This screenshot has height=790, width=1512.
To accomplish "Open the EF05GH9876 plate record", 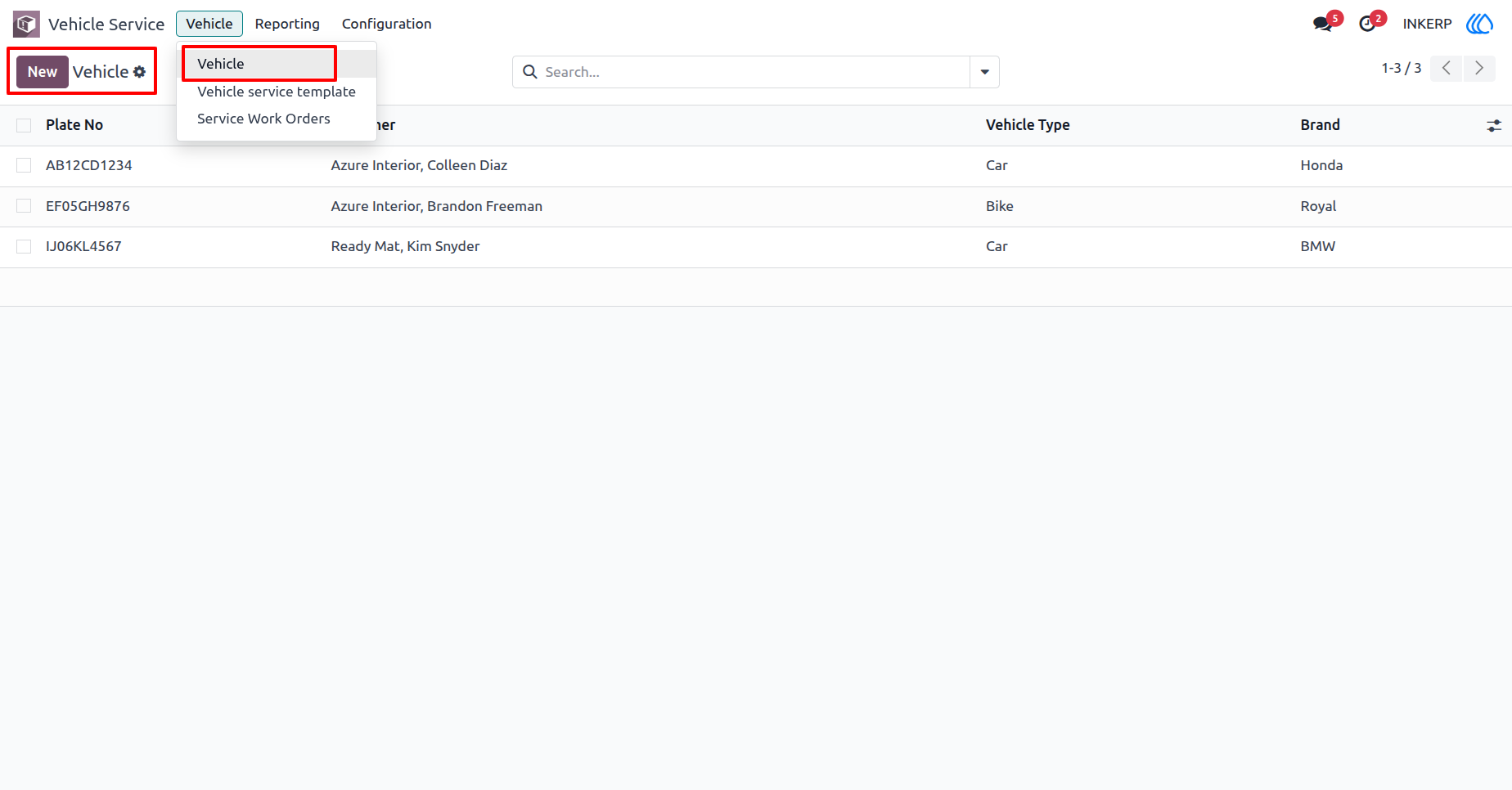I will (x=88, y=206).
